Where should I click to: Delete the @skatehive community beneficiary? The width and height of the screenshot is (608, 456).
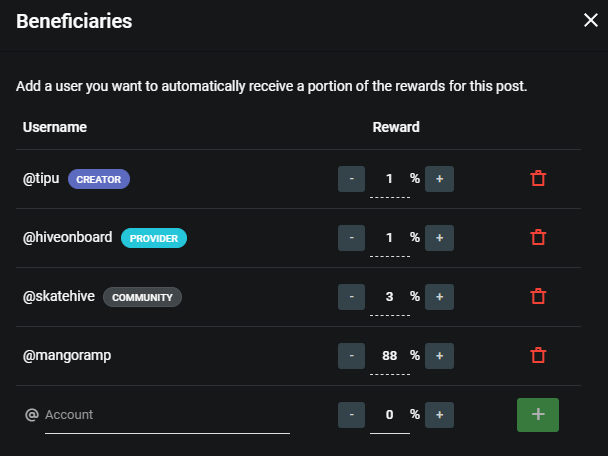pos(538,296)
